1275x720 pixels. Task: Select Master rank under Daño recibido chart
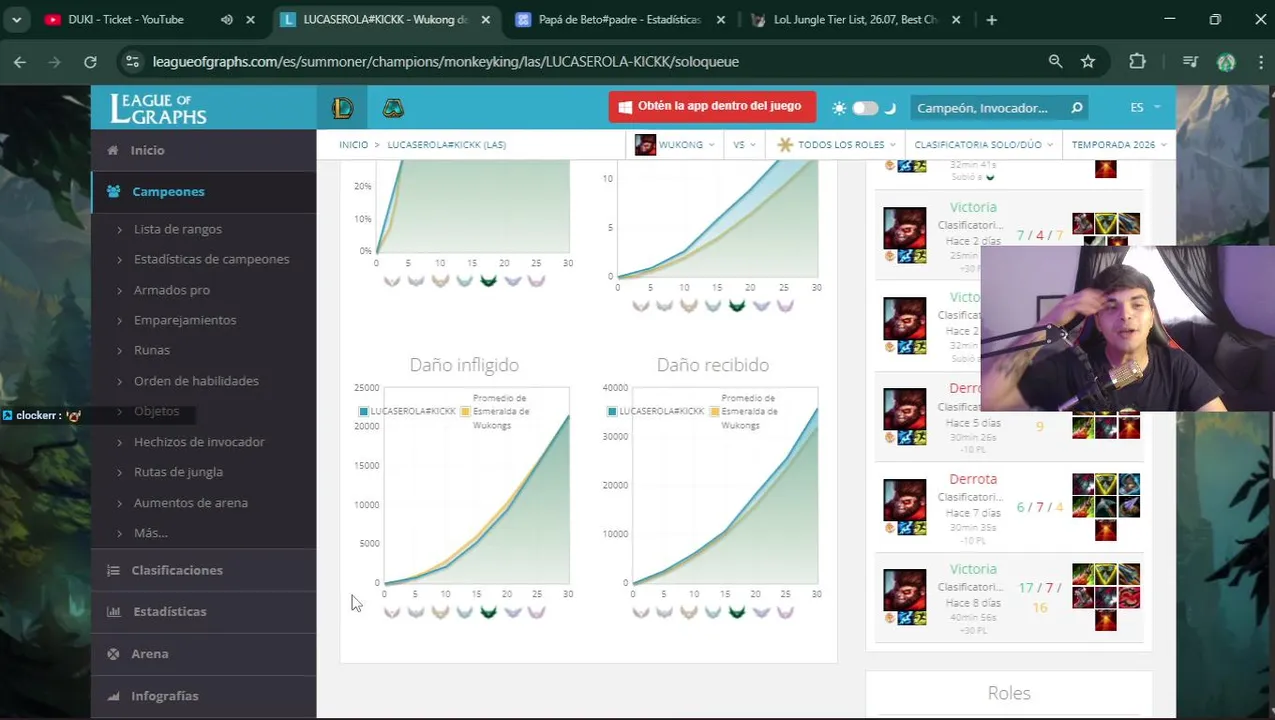(x=785, y=611)
